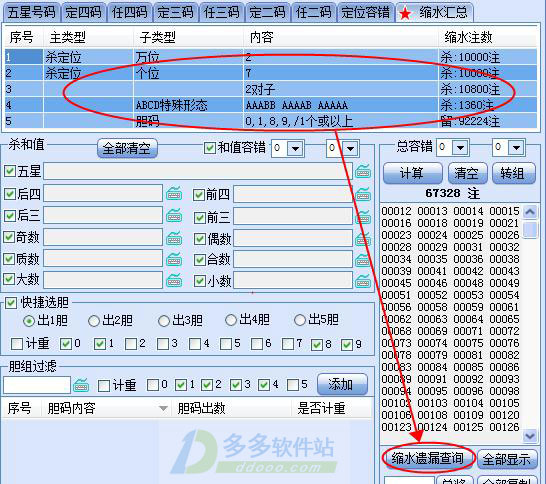This screenshot has width=546, height=484.
Task: Uncheck the 和值容错 checkbox
Action: [210, 148]
